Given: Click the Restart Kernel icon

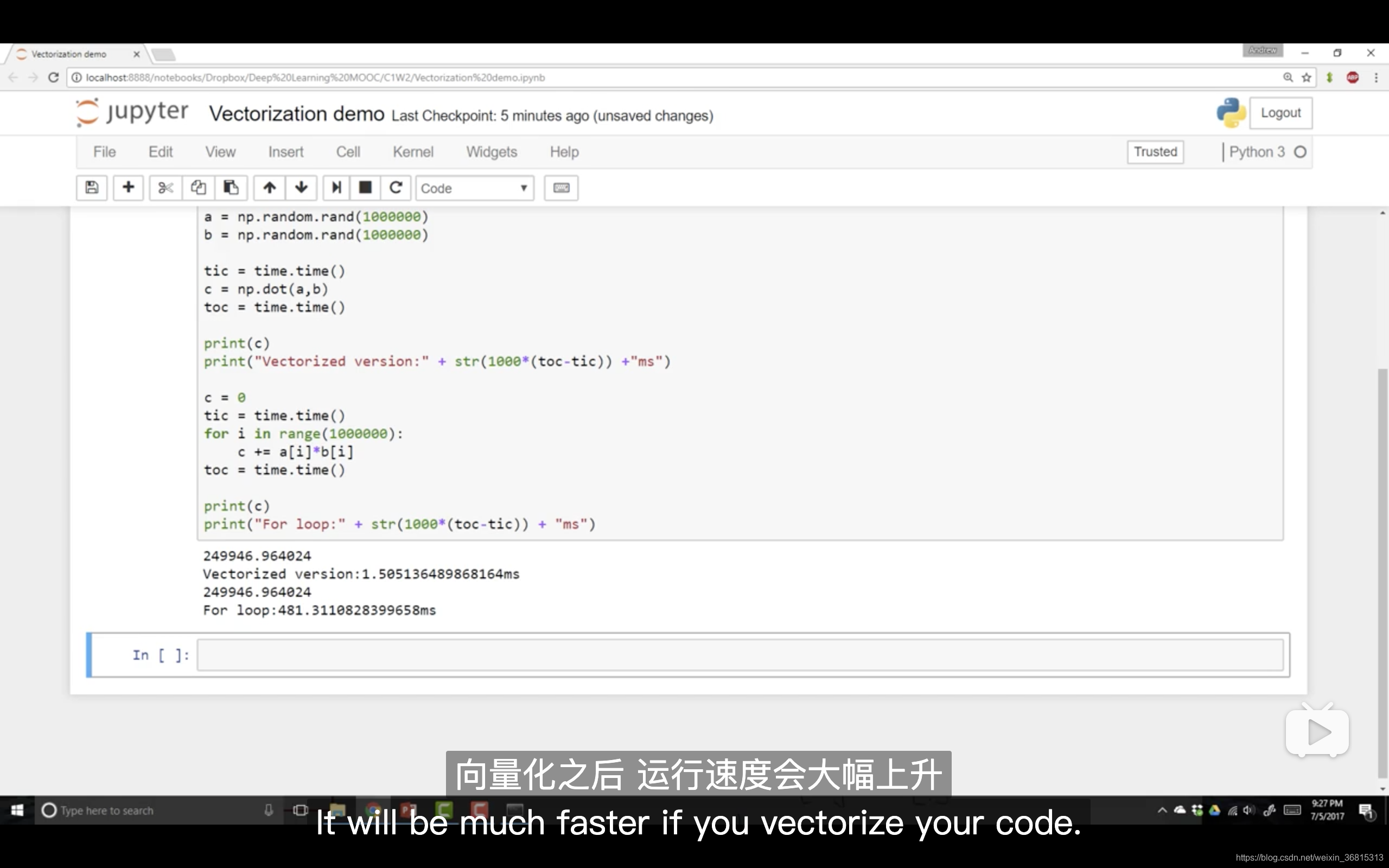Looking at the screenshot, I should [x=395, y=188].
